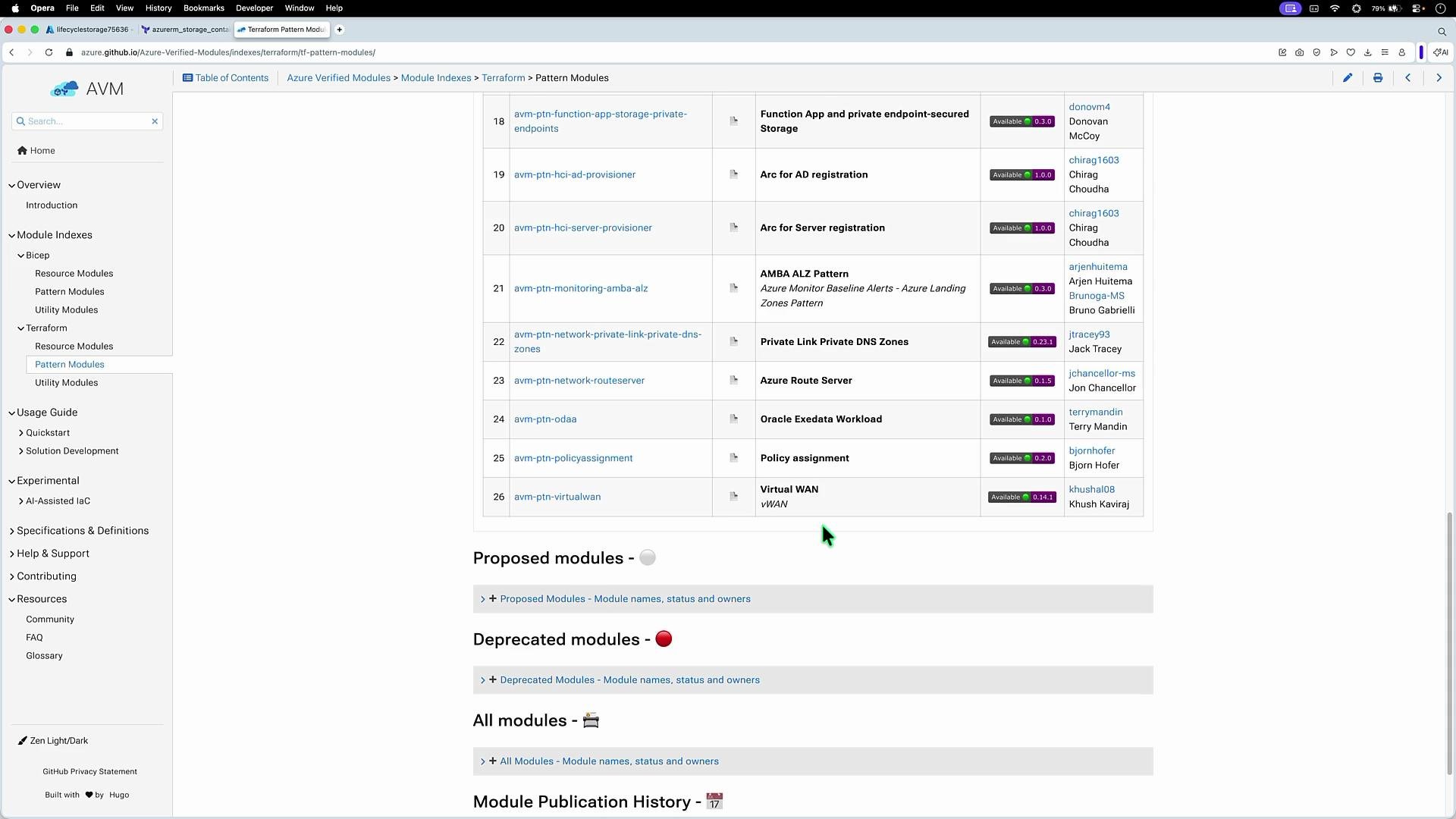Go back with browser back arrow
This screenshot has height=819, width=1456.
tap(11, 52)
